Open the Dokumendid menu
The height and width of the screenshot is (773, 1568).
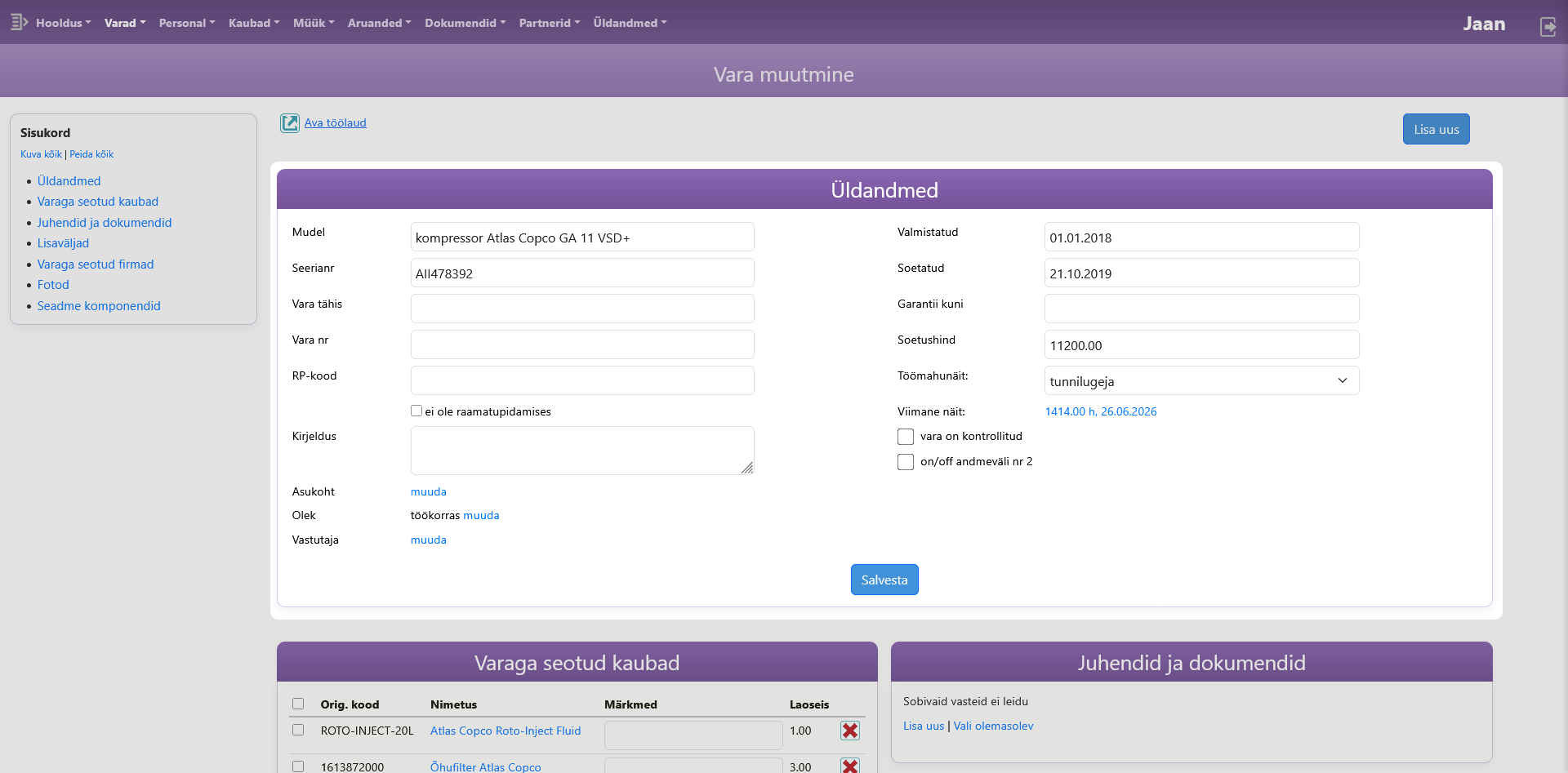pyautogui.click(x=465, y=23)
